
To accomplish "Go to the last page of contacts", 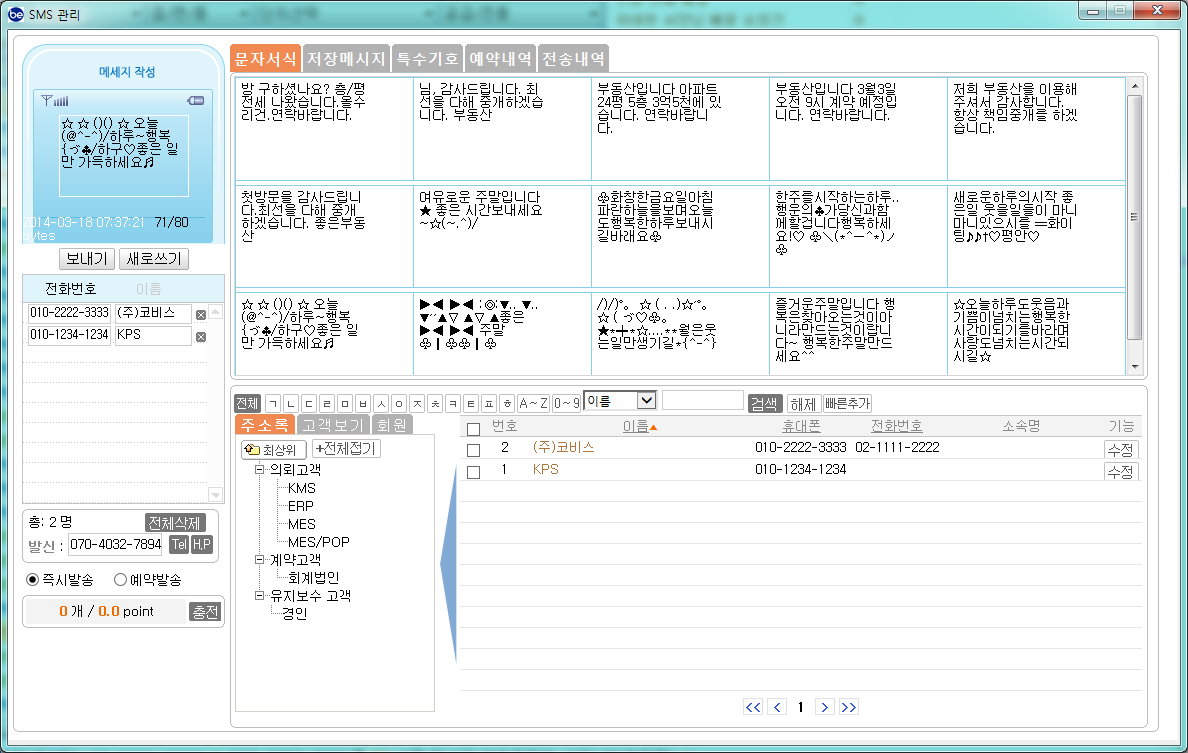I will coord(849,708).
